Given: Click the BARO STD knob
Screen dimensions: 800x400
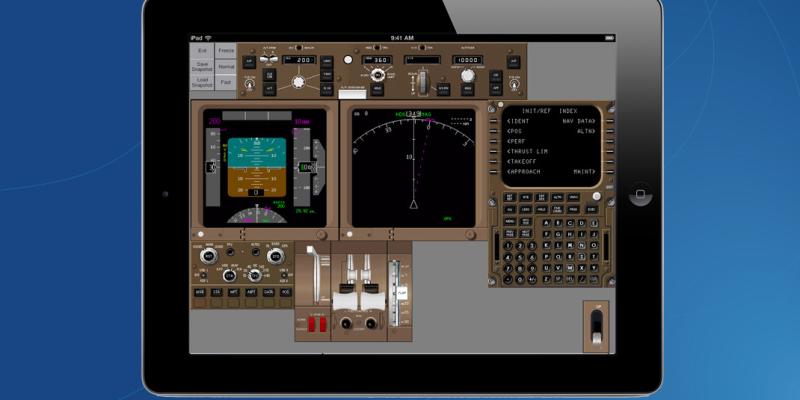Looking at the screenshot, I should [276, 256].
